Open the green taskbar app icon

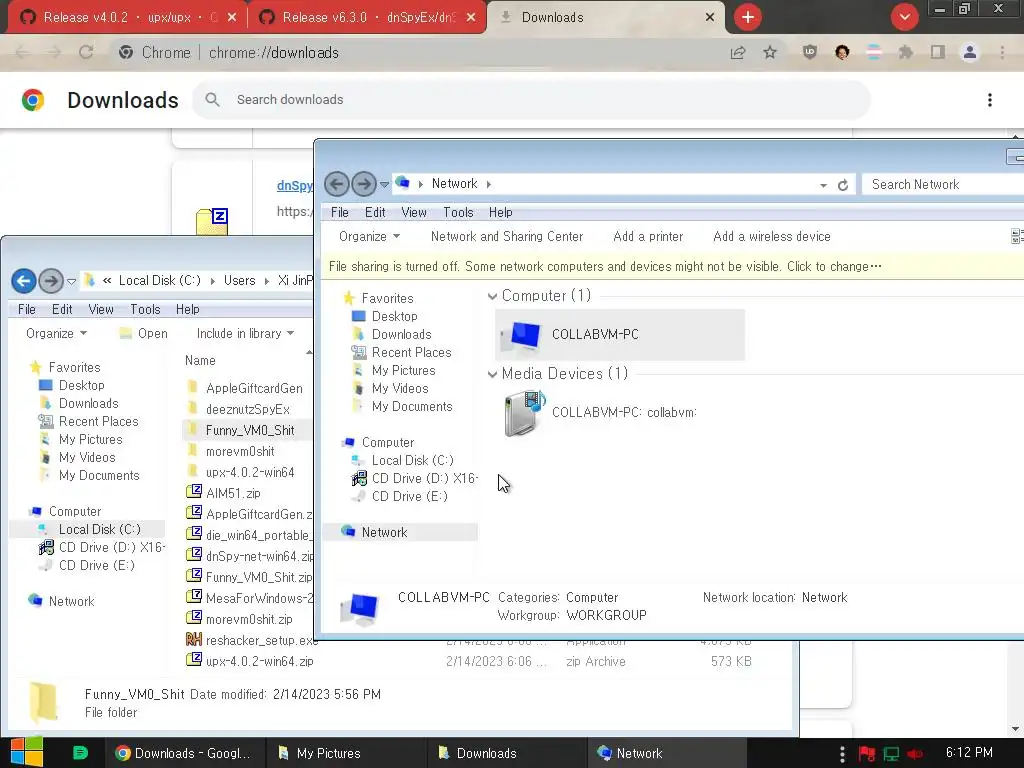[80, 753]
